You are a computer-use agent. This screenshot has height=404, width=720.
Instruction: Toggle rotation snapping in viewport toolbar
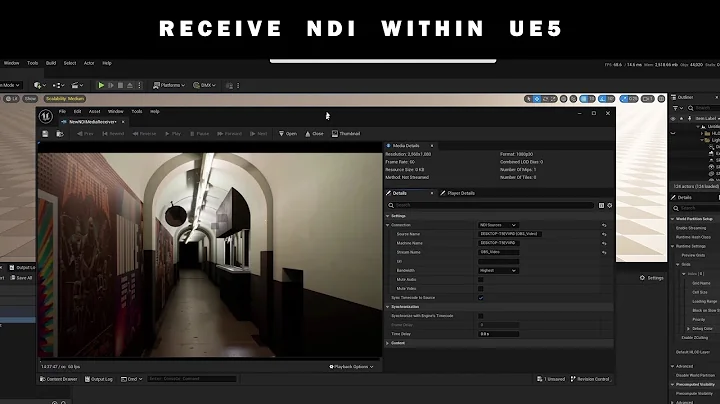pyautogui.click(x=602, y=99)
